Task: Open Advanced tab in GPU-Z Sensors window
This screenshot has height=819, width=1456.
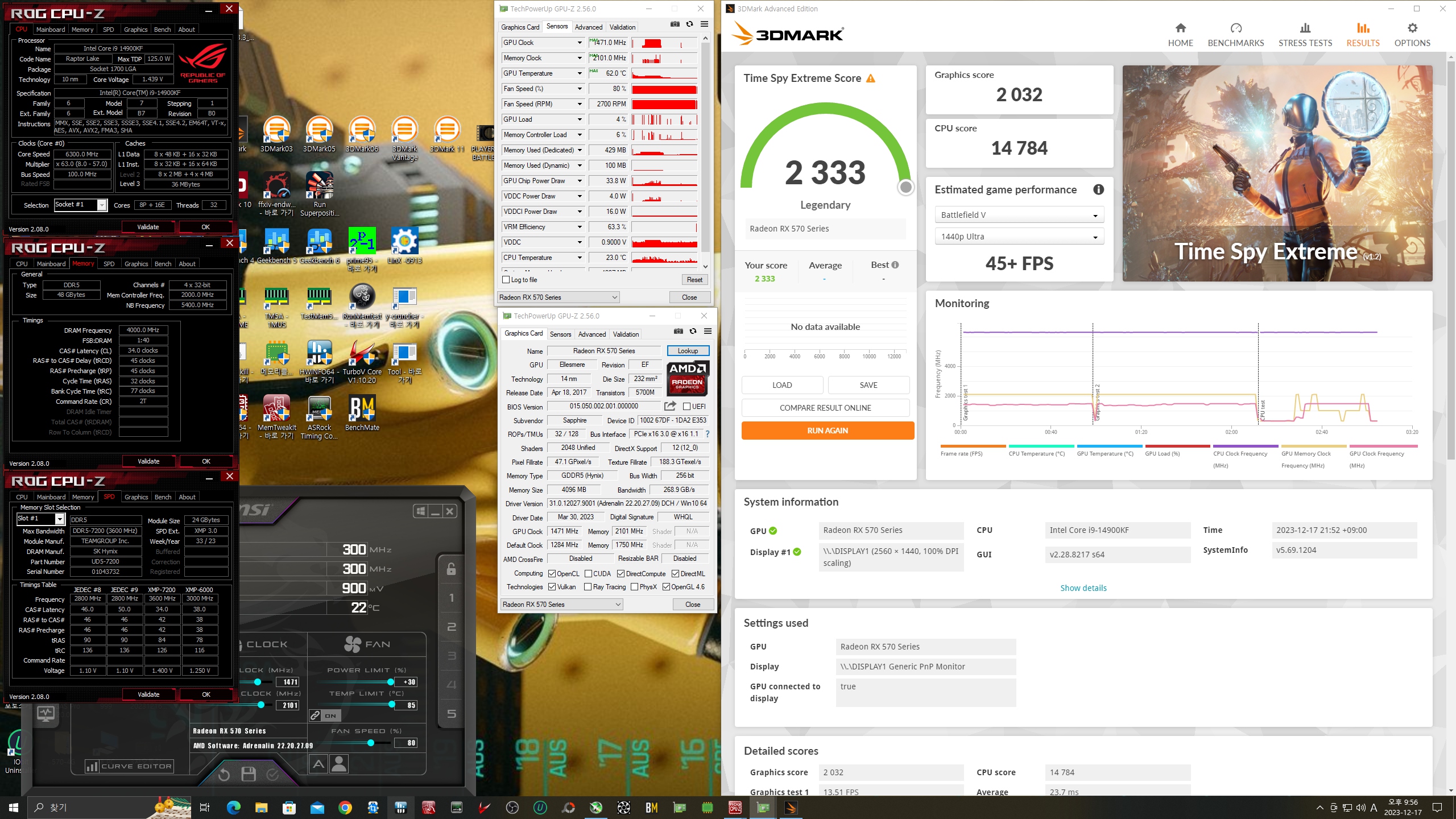Action: coord(589,27)
